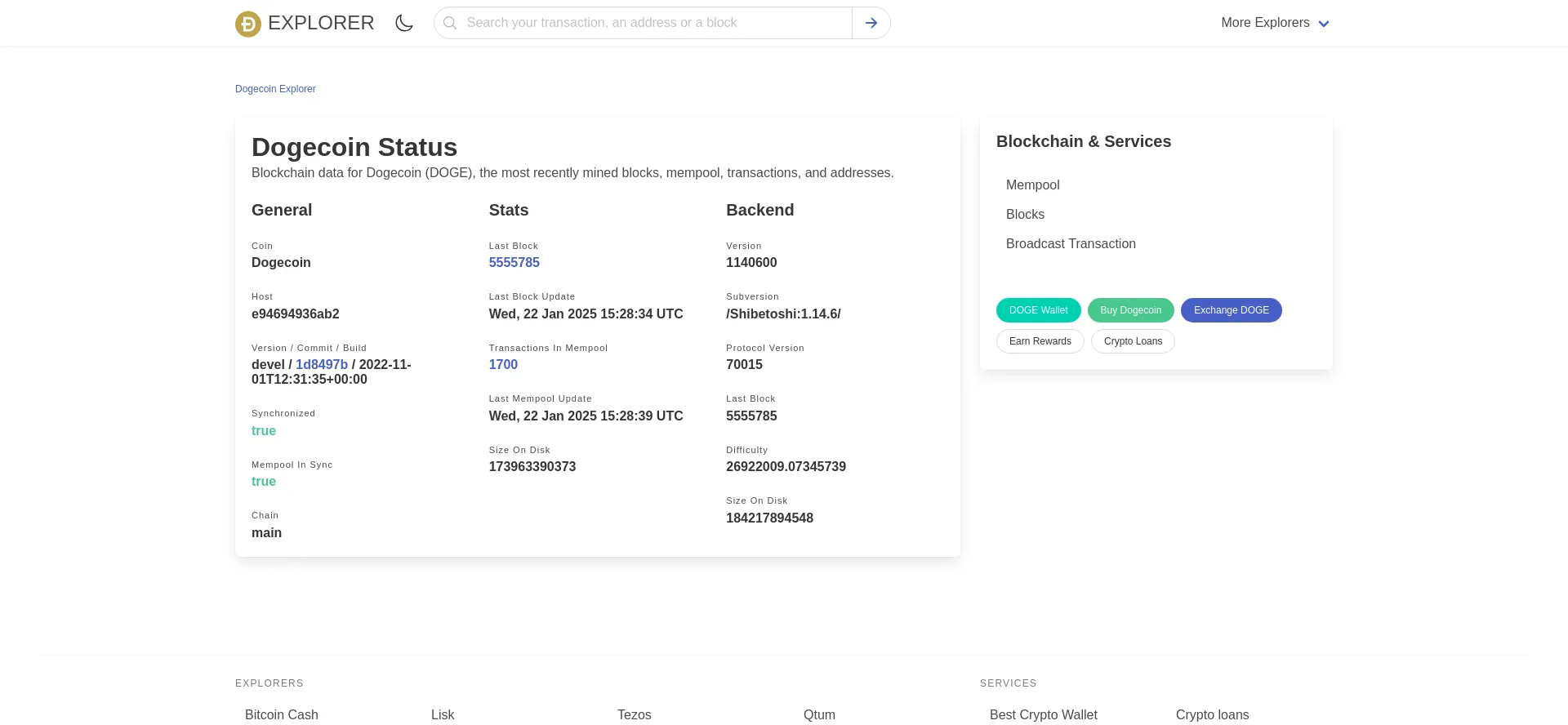
Task: Go to Mempool in Blockchain & Services
Action: [1033, 185]
